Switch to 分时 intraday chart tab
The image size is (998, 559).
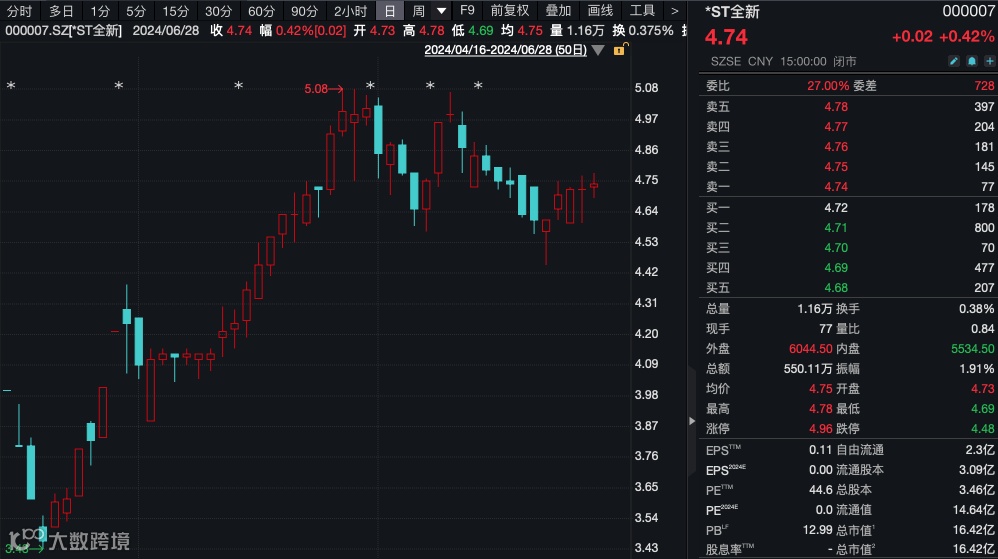click(x=19, y=11)
